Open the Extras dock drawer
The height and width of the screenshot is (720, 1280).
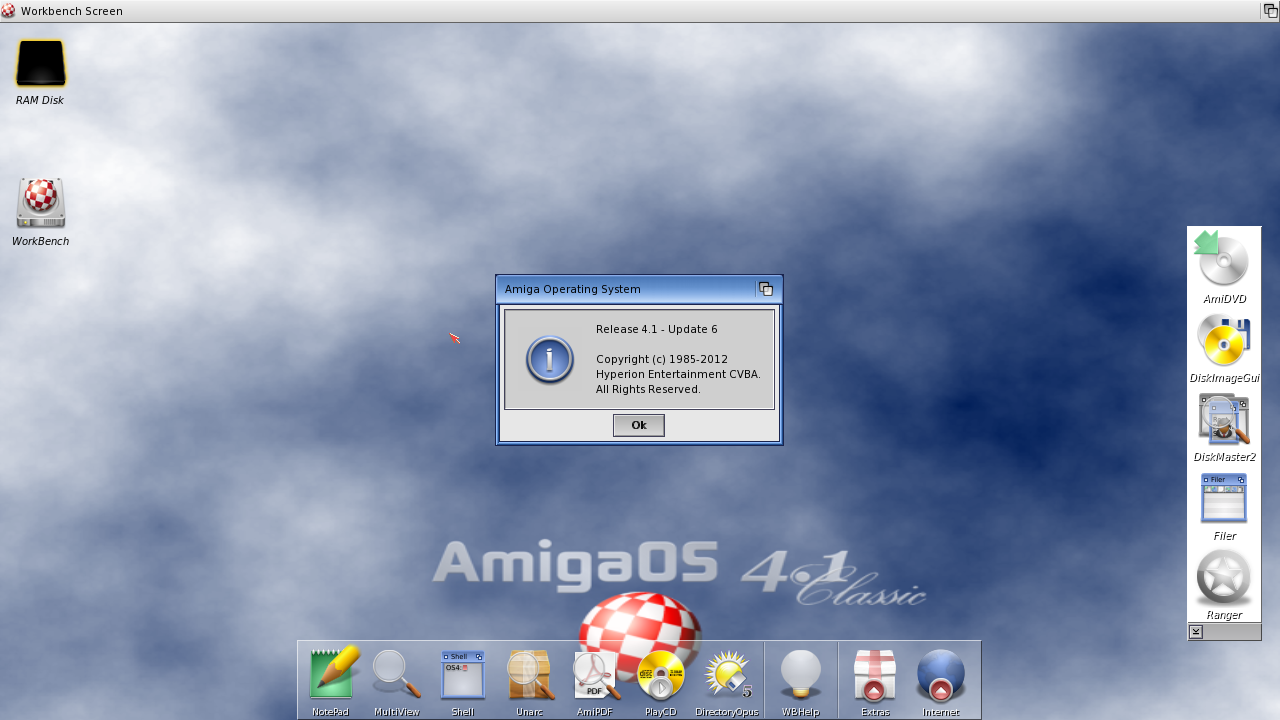(x=875, y=675)
